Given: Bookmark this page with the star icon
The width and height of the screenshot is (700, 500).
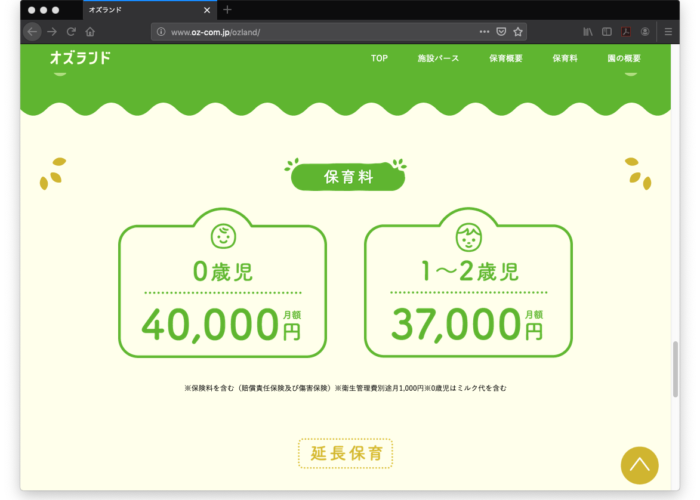Looking at the screenshot, I should (518, 32).
